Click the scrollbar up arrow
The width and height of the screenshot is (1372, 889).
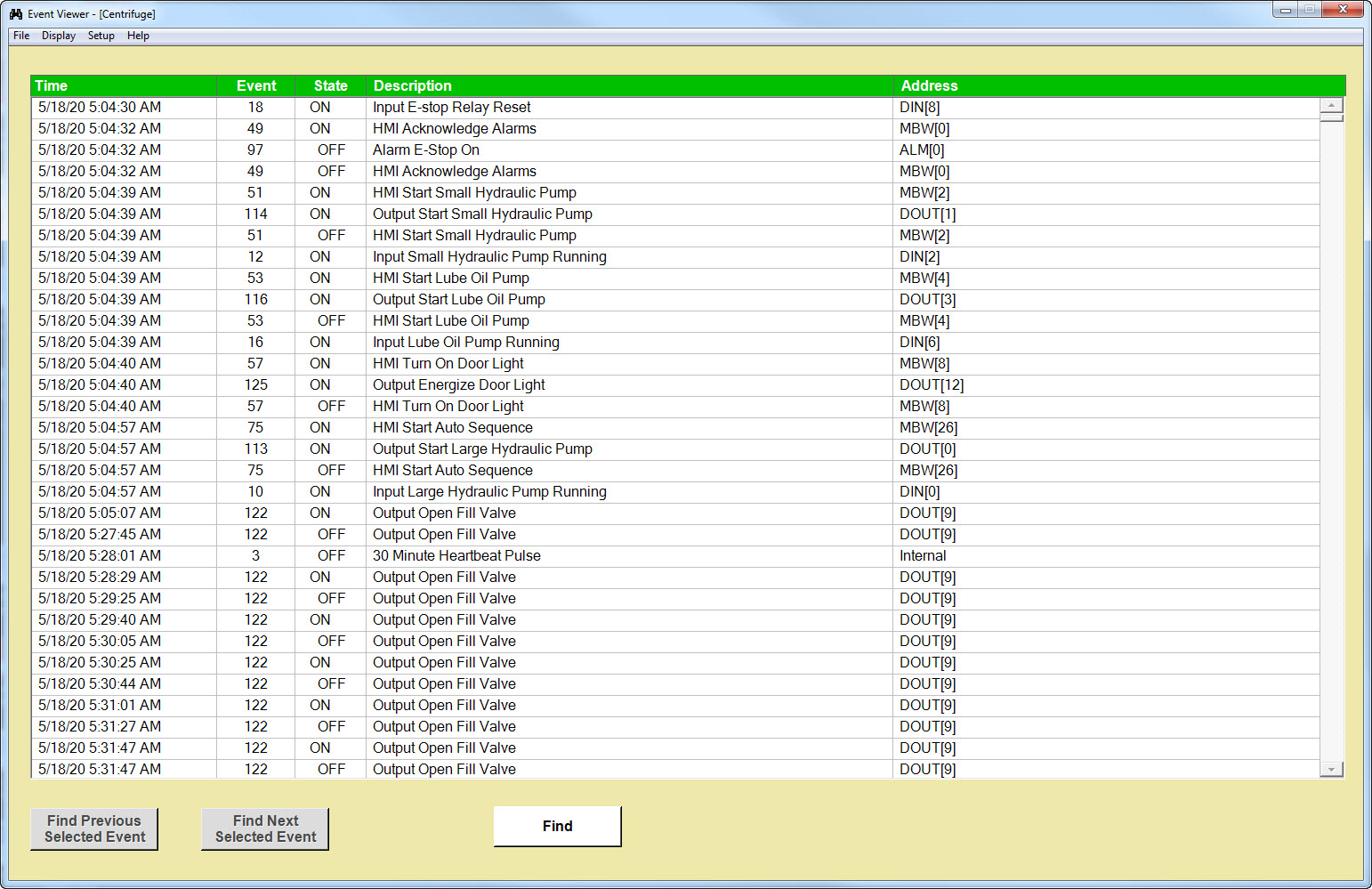tap(1331, 105)
